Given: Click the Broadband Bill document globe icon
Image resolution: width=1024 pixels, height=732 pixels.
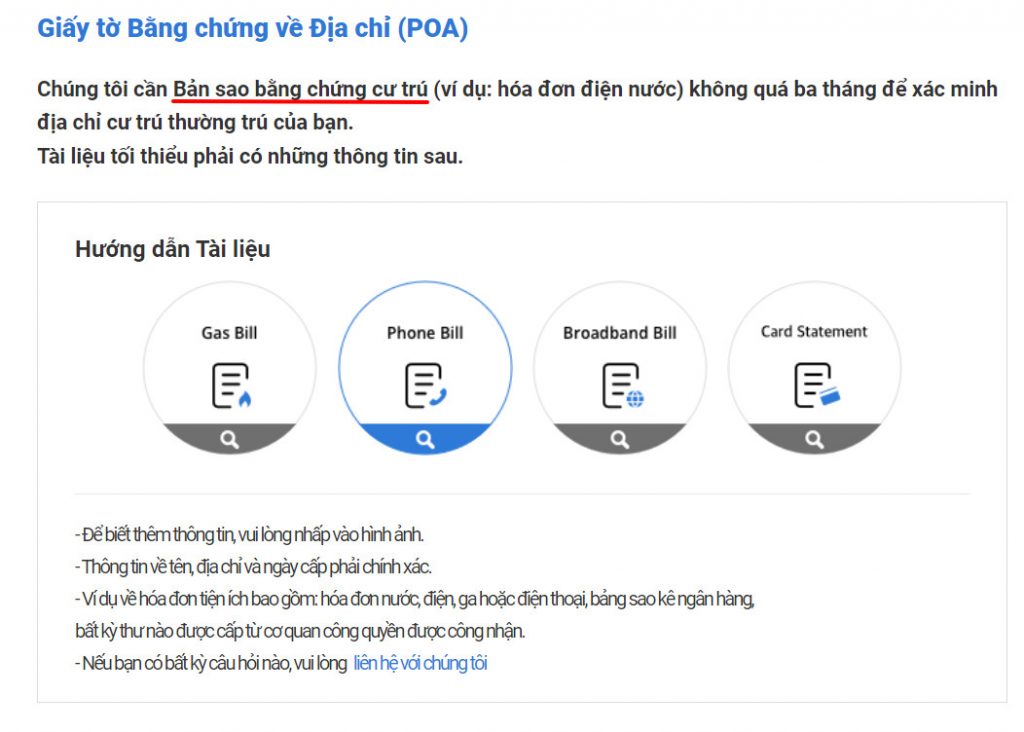Looking at the screenshot, I should [x=622, y=386].
